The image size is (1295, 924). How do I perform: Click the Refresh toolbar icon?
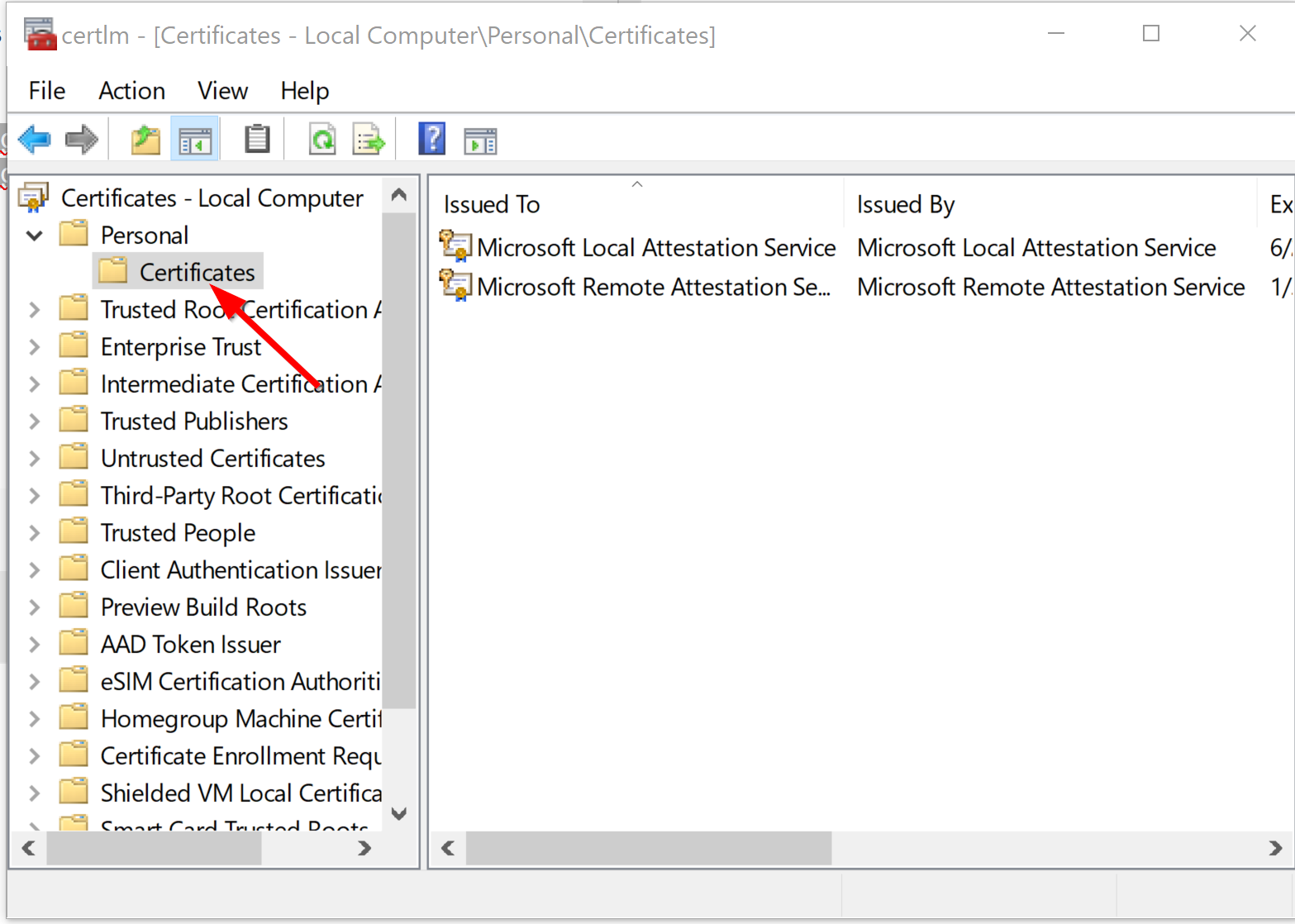(x=322, y=140)
